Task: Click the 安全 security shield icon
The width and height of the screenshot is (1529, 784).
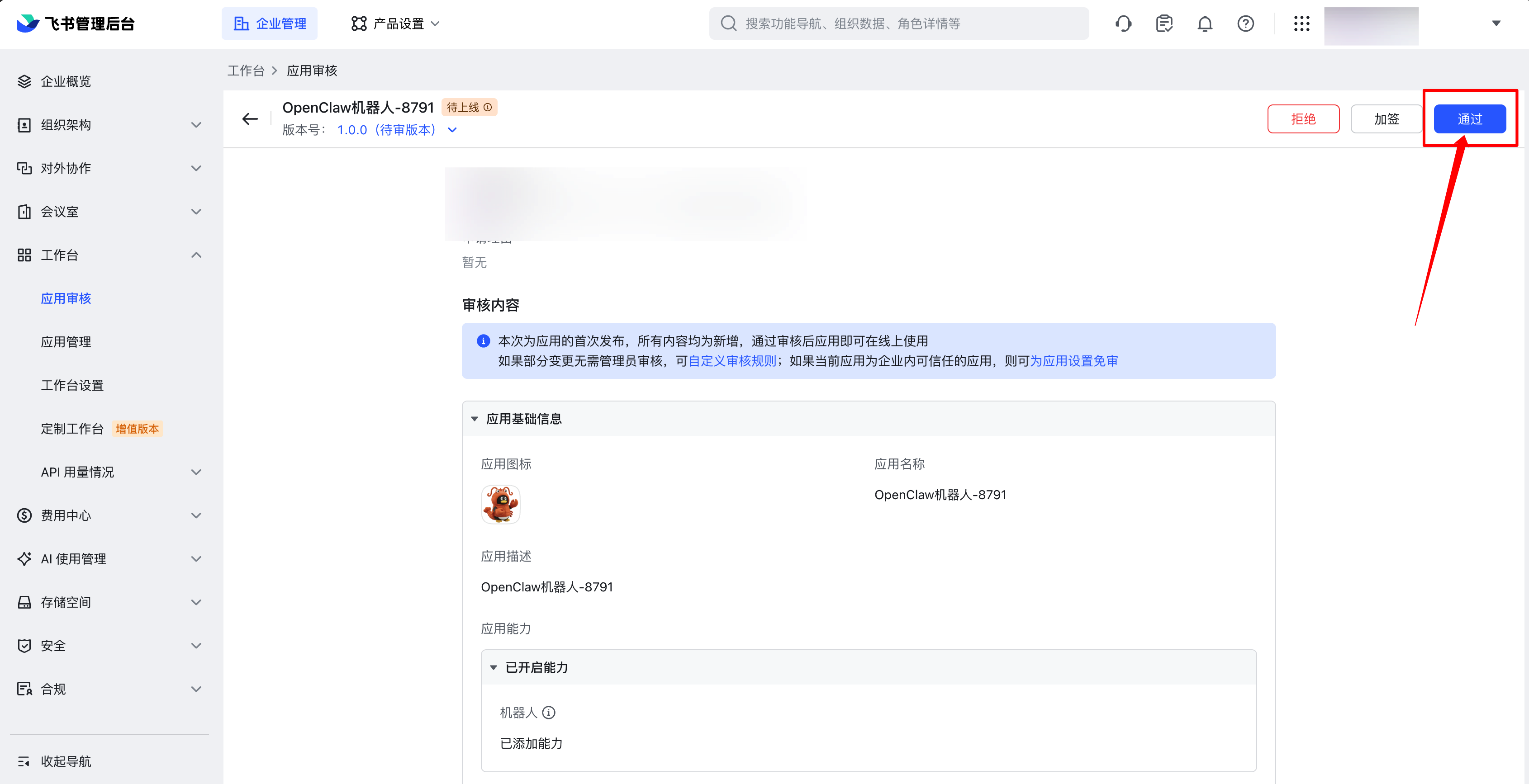Action: [x=24, y=645]
